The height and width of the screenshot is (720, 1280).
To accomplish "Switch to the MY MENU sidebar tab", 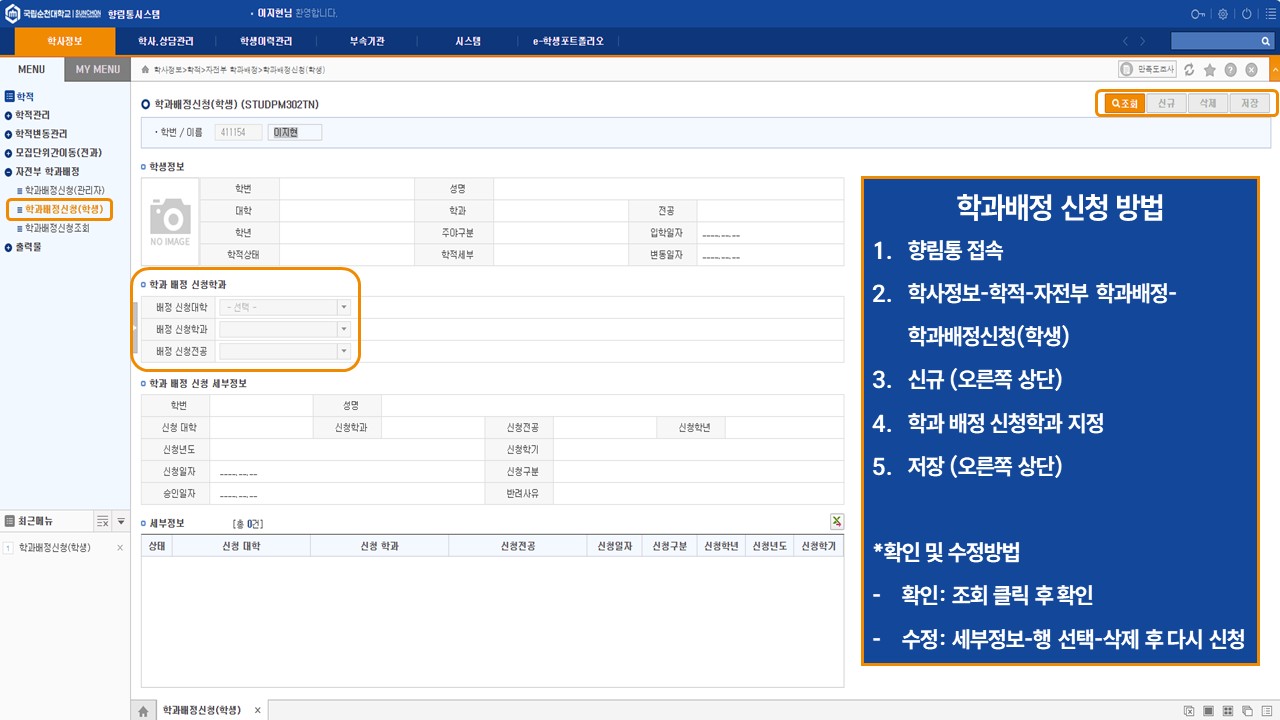I will pos(98,69).
